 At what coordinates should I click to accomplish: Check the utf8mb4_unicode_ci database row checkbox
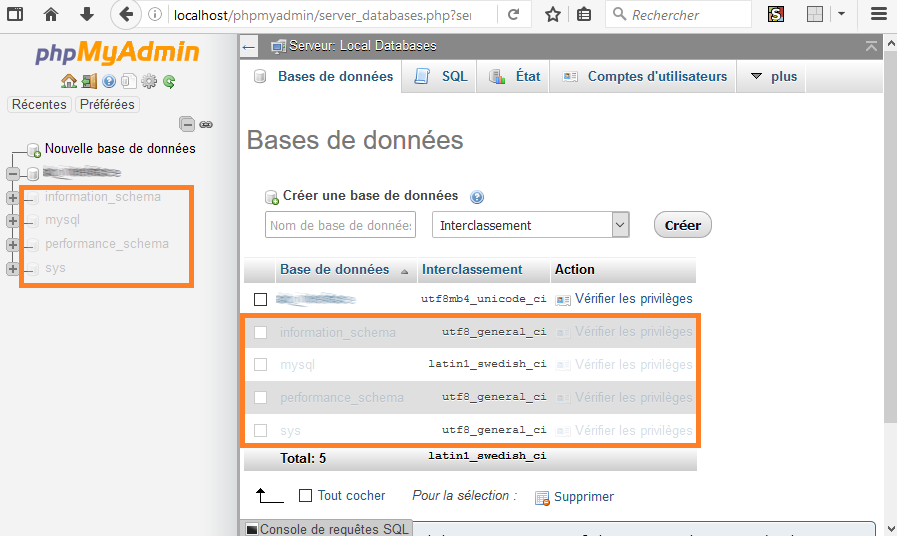(x=260, y=299)
